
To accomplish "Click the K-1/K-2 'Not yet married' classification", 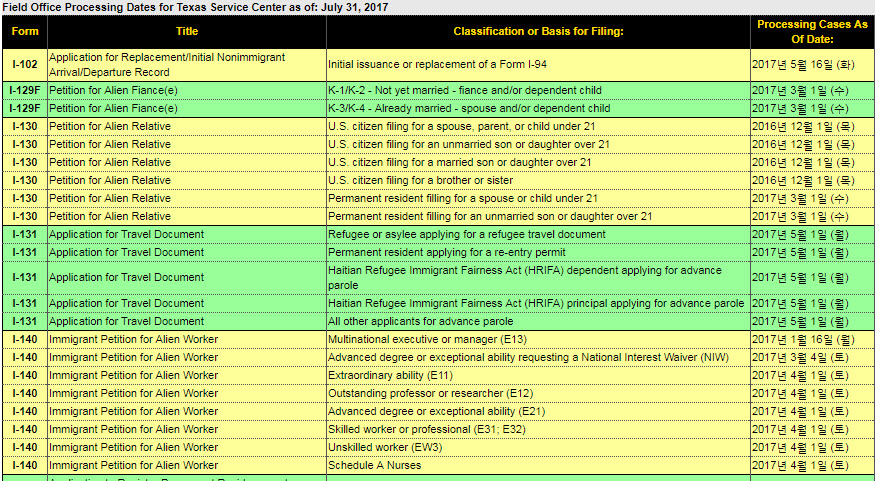I will (x=465, y=90).
